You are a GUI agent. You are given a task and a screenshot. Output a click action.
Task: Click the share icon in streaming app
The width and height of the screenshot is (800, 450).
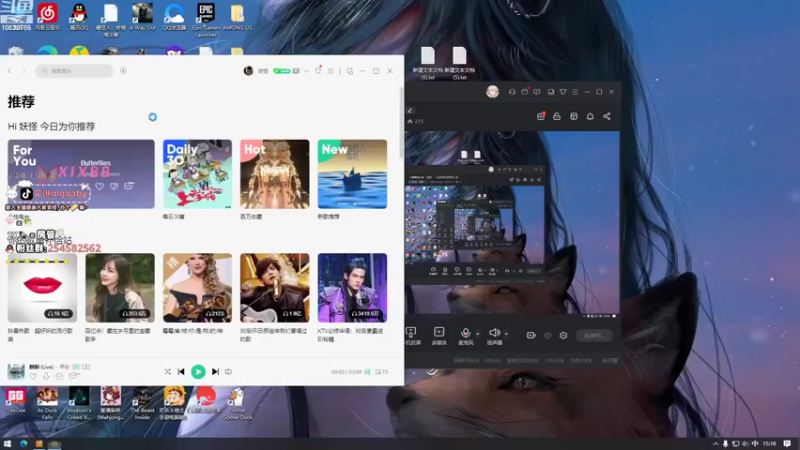tap(607, 116)
